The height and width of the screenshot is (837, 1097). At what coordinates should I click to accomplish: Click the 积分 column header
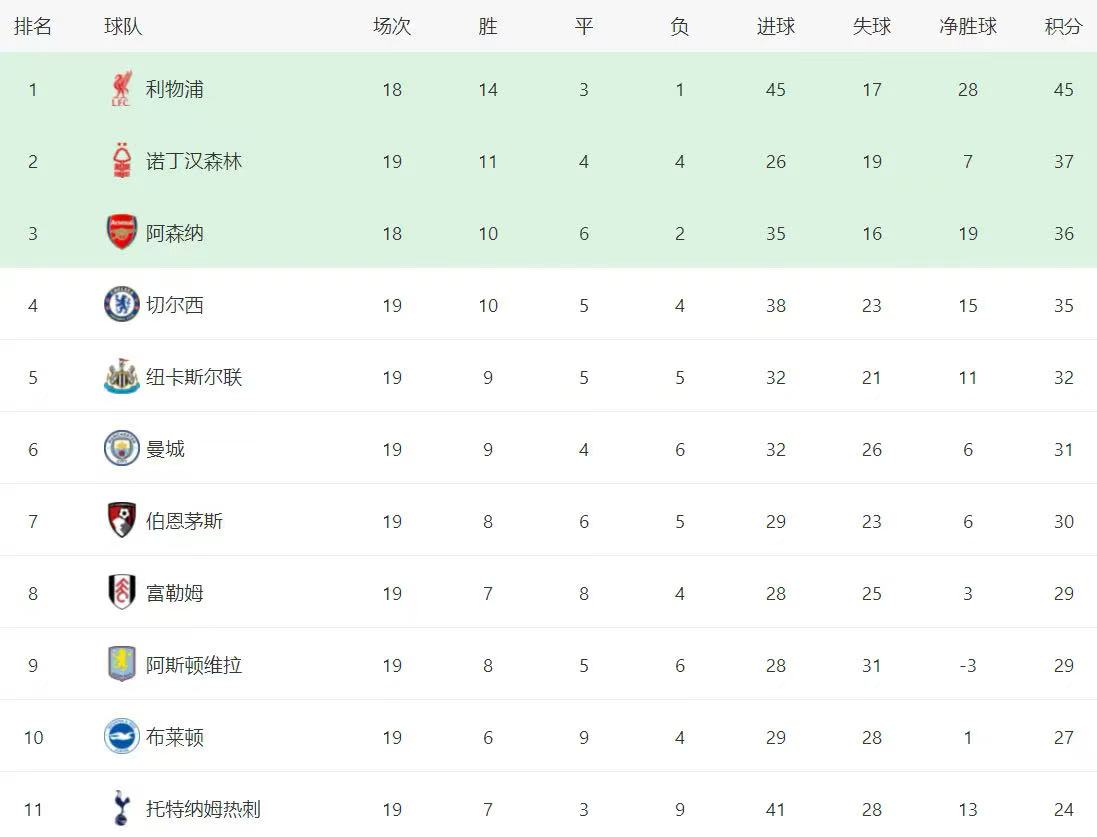coord(1063,27)
